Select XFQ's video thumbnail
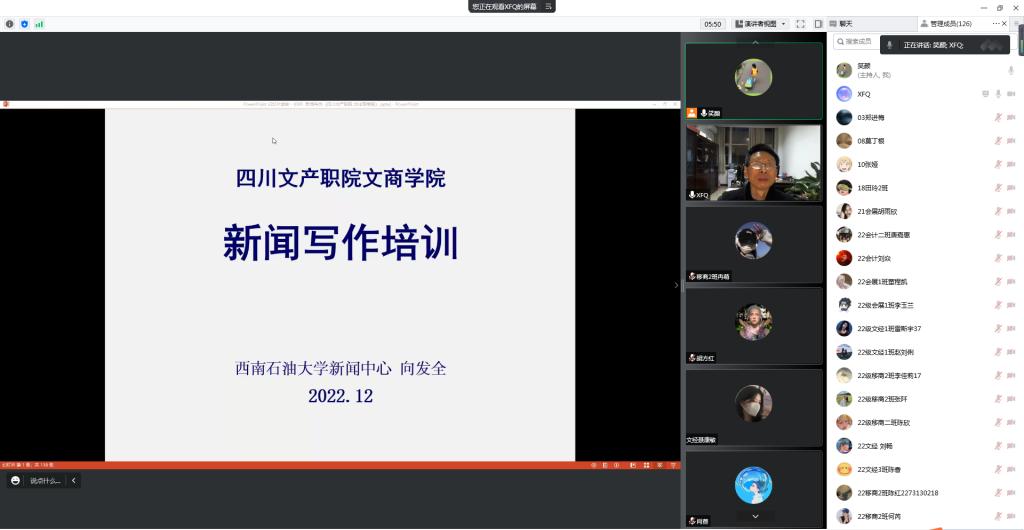Viewport: 1024px width, 530px height. [753, 163]
